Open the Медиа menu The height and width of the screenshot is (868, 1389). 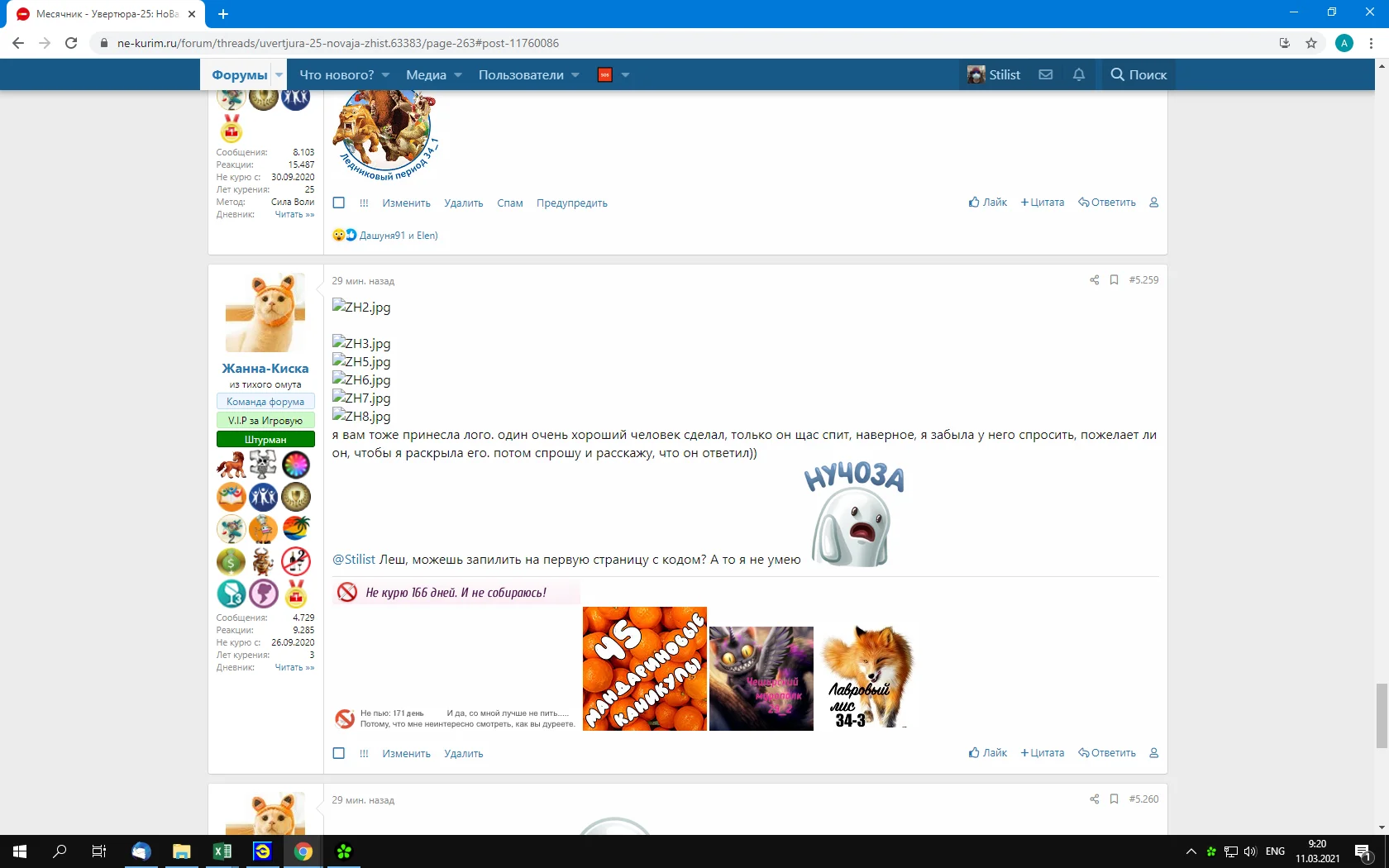pyautogui.click(x=426, y=75)
